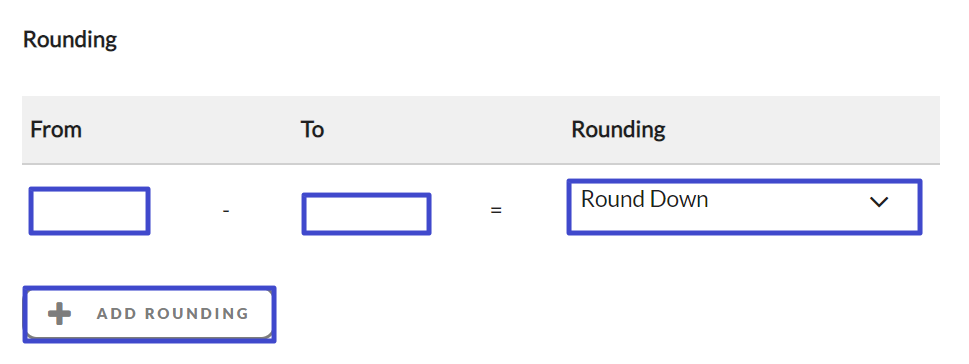The image size is (969, 364).
Task: Click the dash separator between fields
Action: (x=226, y=211)
